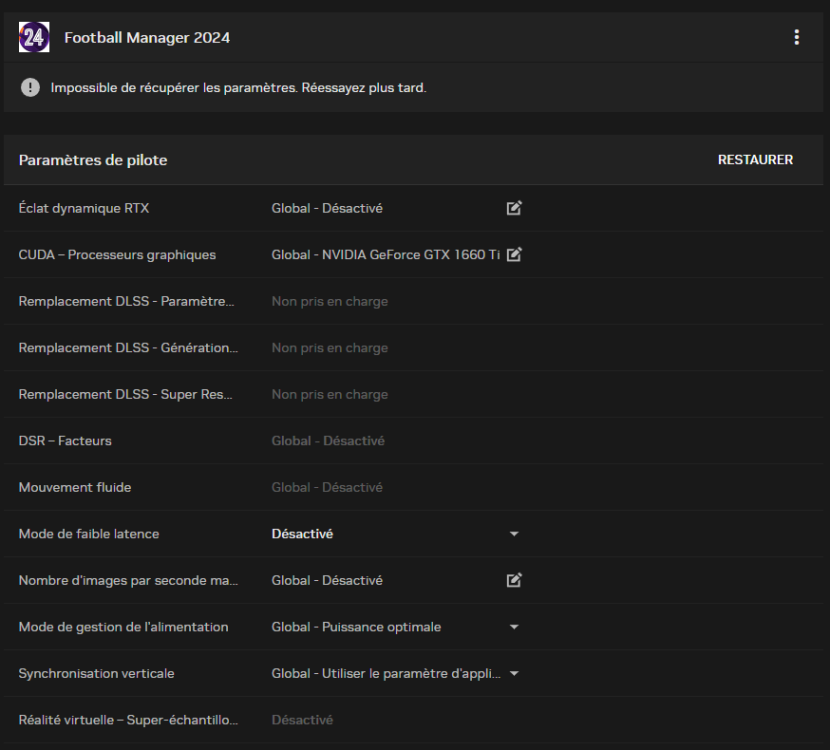Click the Remplacement DLSS - Génération label
The height and width of the screenshot is (750, 830).
(x=128, y=348)
